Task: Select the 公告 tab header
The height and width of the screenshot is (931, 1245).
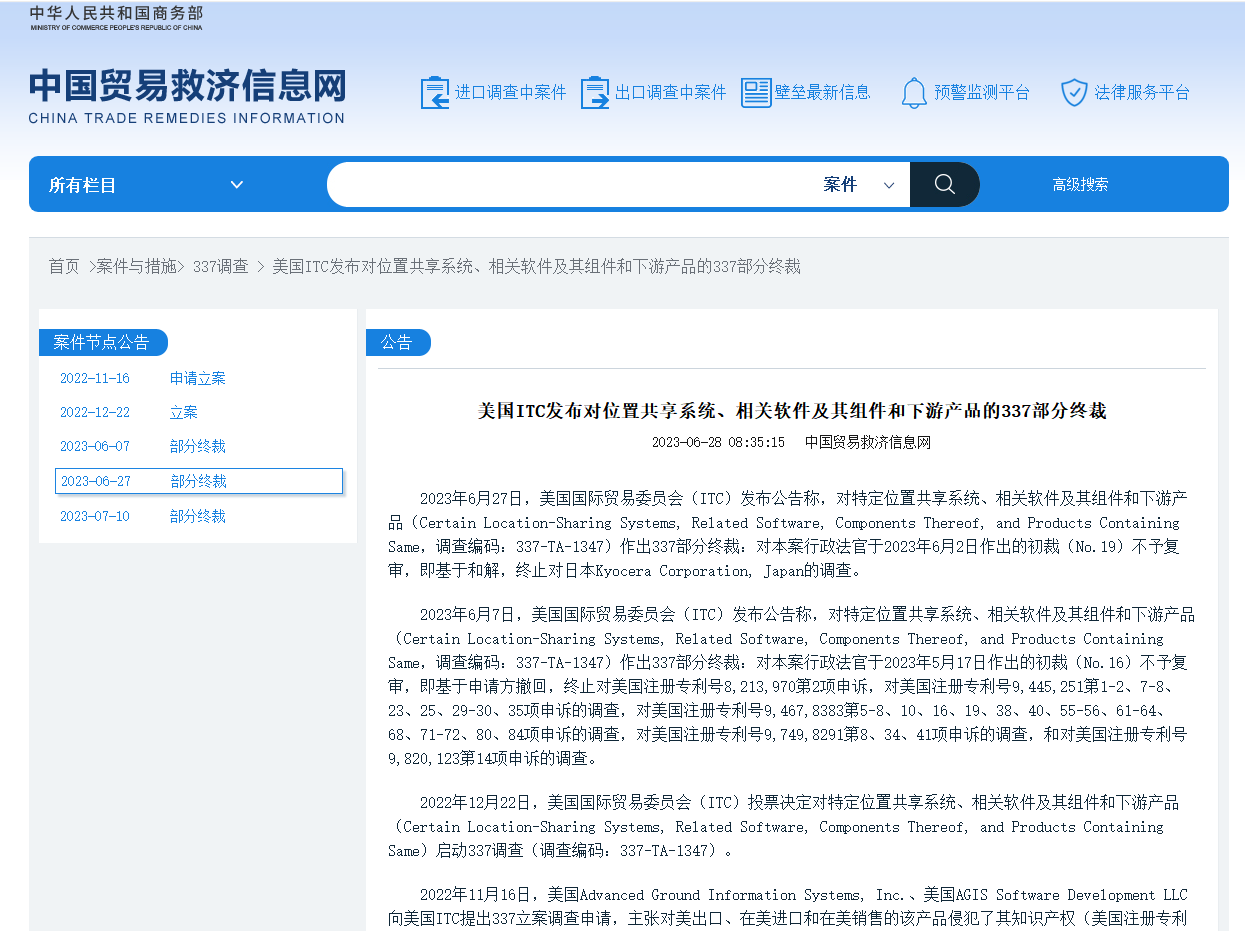Action: [x=397, y=342]
